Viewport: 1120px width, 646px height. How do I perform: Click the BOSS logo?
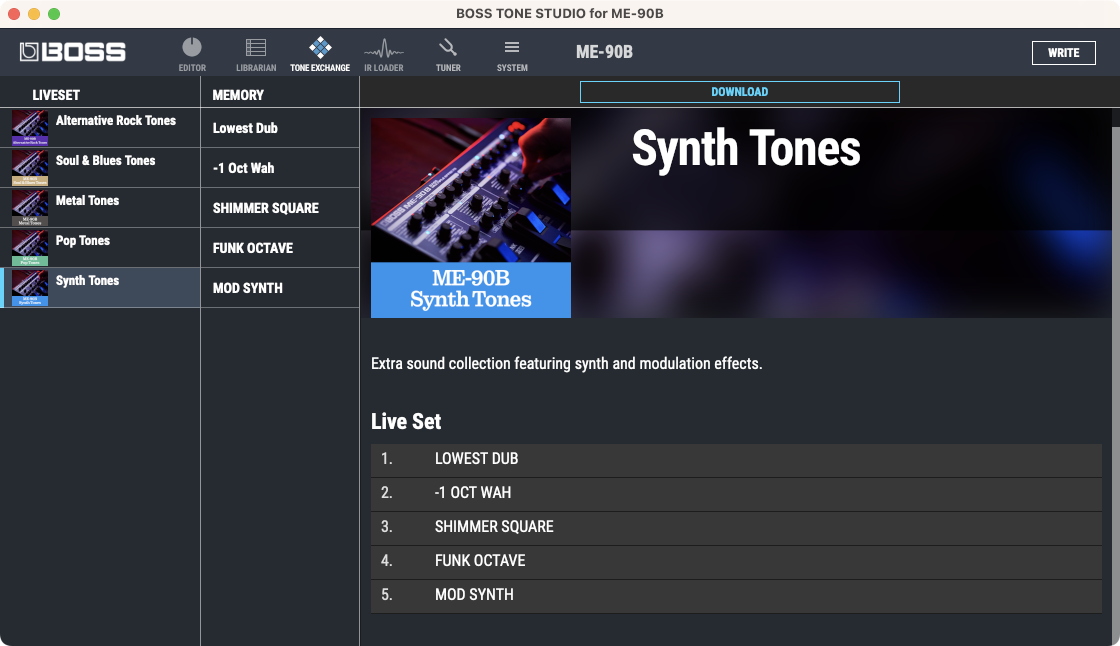tap(73, 52)
